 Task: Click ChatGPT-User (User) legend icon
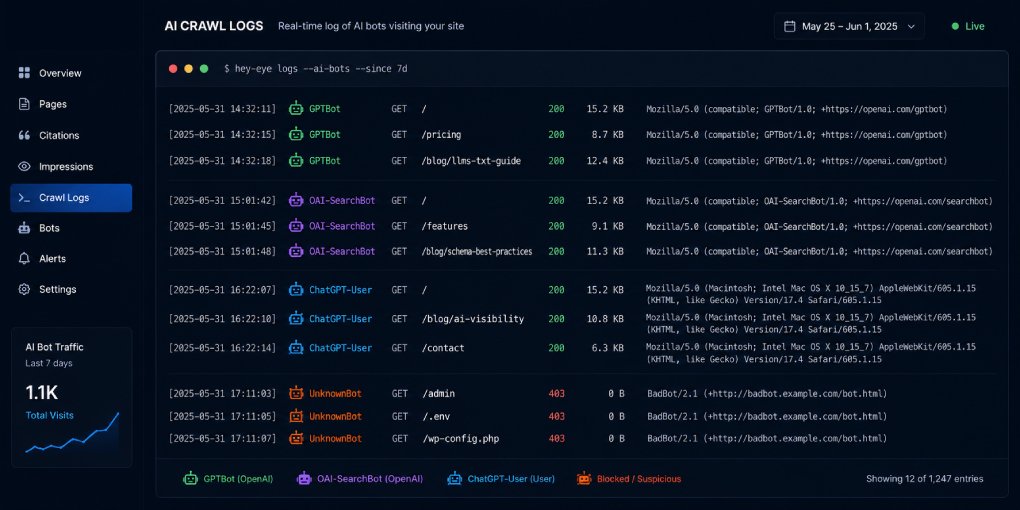click(x=454, y=479)
